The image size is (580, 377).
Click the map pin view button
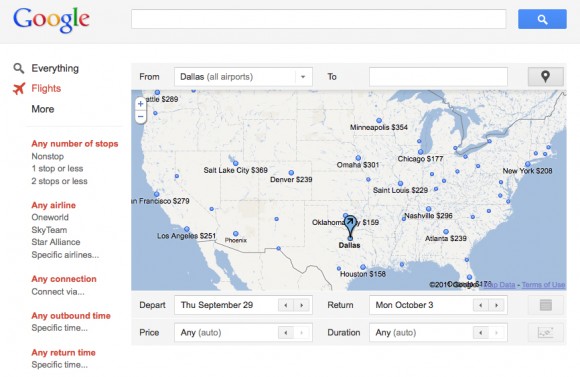545,77
